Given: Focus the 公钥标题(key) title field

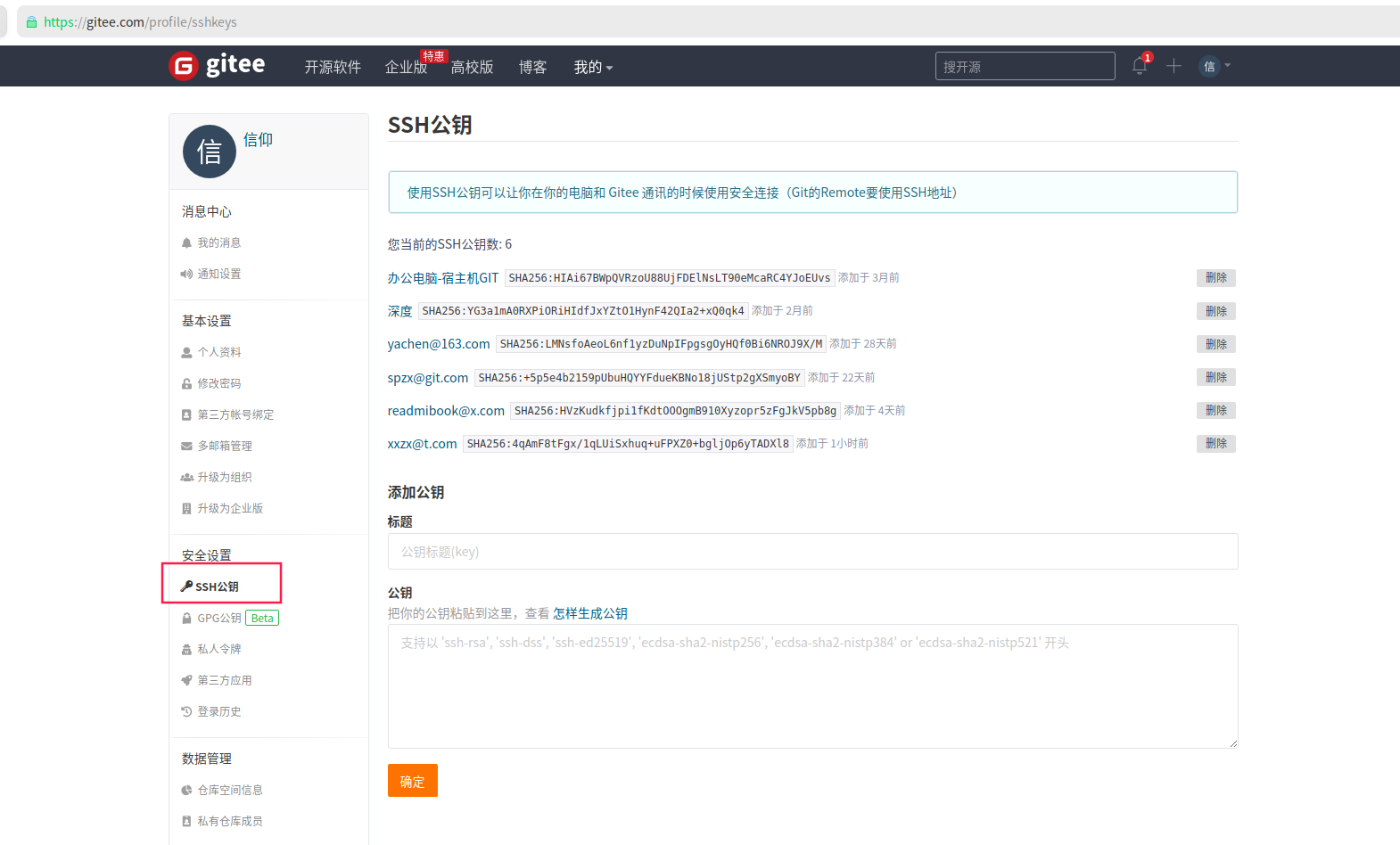Looking at the screenshot, I should tap(812, 552).
